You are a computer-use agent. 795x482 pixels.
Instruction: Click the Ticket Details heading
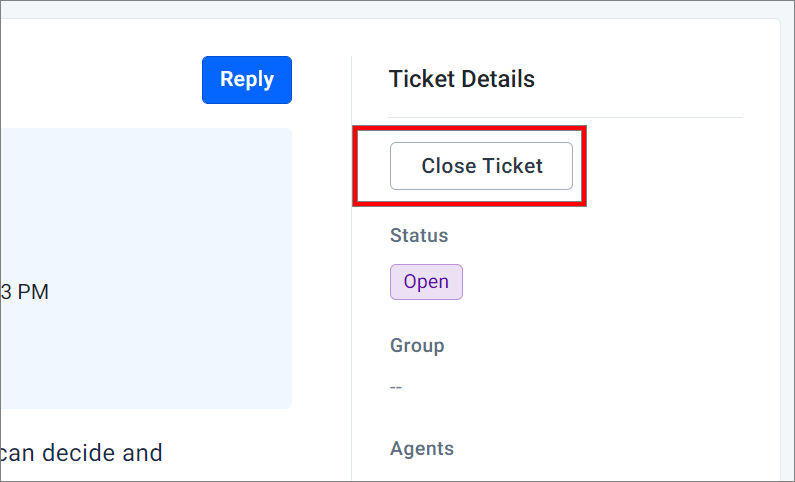point(461,79)
